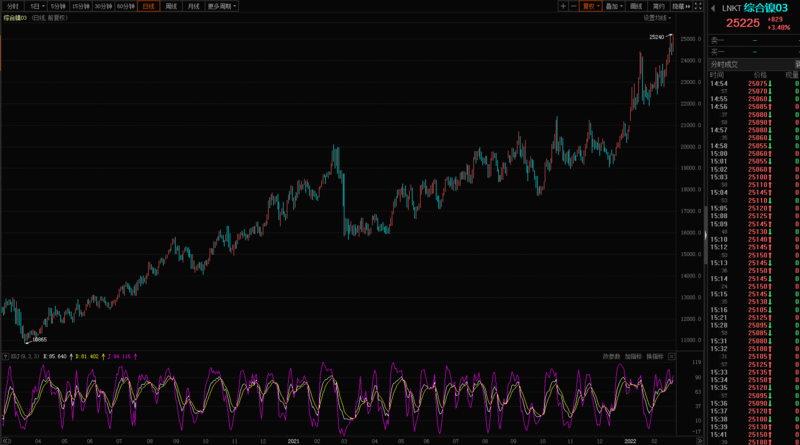Viewport: 800px width, 445px height.
Task: Select the 15分钟 period tab
Action: tap(81, 6)
